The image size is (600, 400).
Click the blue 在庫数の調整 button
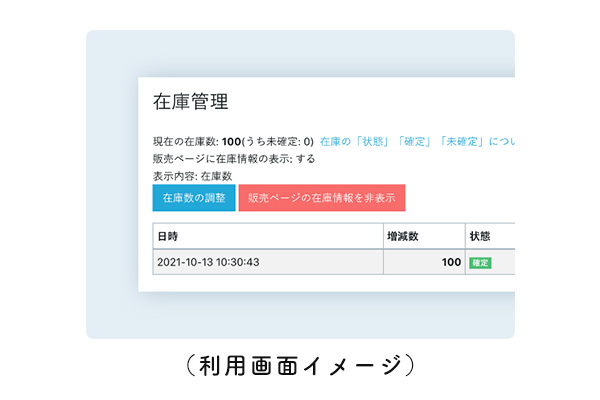(194, 198)
